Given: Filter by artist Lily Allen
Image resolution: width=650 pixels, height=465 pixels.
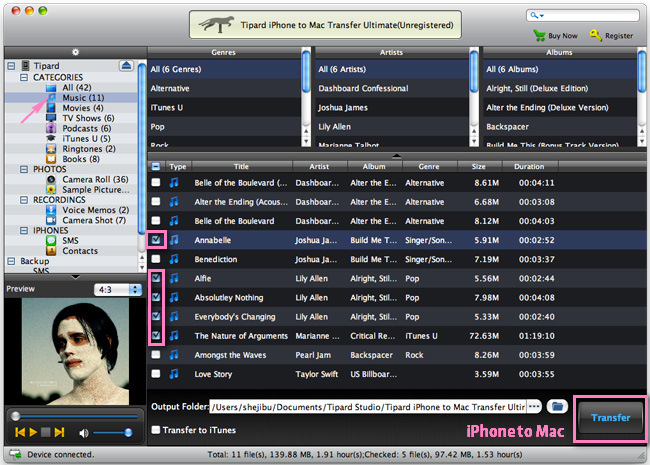Looking at the screenshot, I should click(x=392, y=127).
